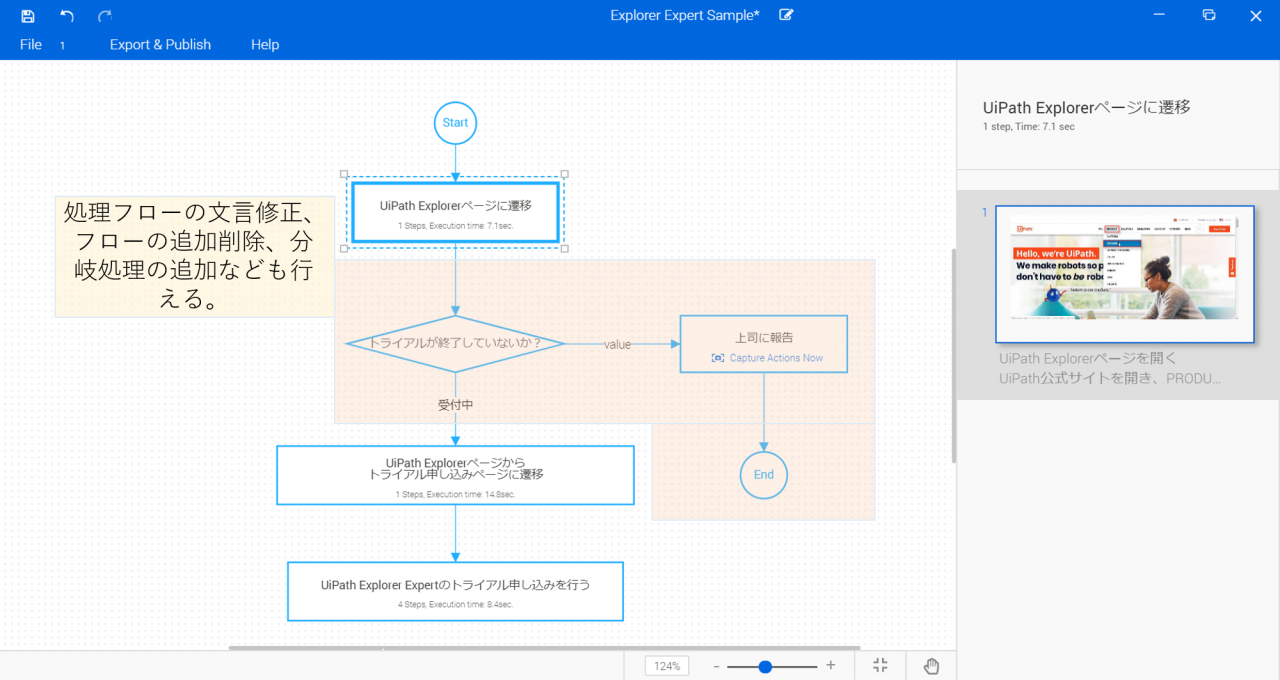The height and width of the screenshot is (680, 1280).
Task: Restore down the application window
Action: (1209, 15)
